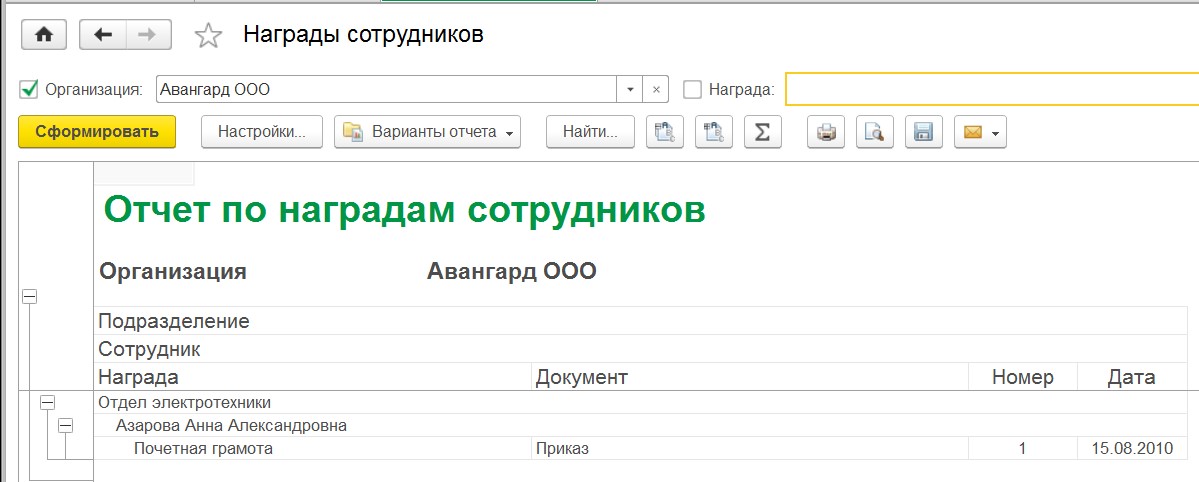1199x482 pixels.
Task: Toggle the Награда checkbox
Action: (692, 90)
